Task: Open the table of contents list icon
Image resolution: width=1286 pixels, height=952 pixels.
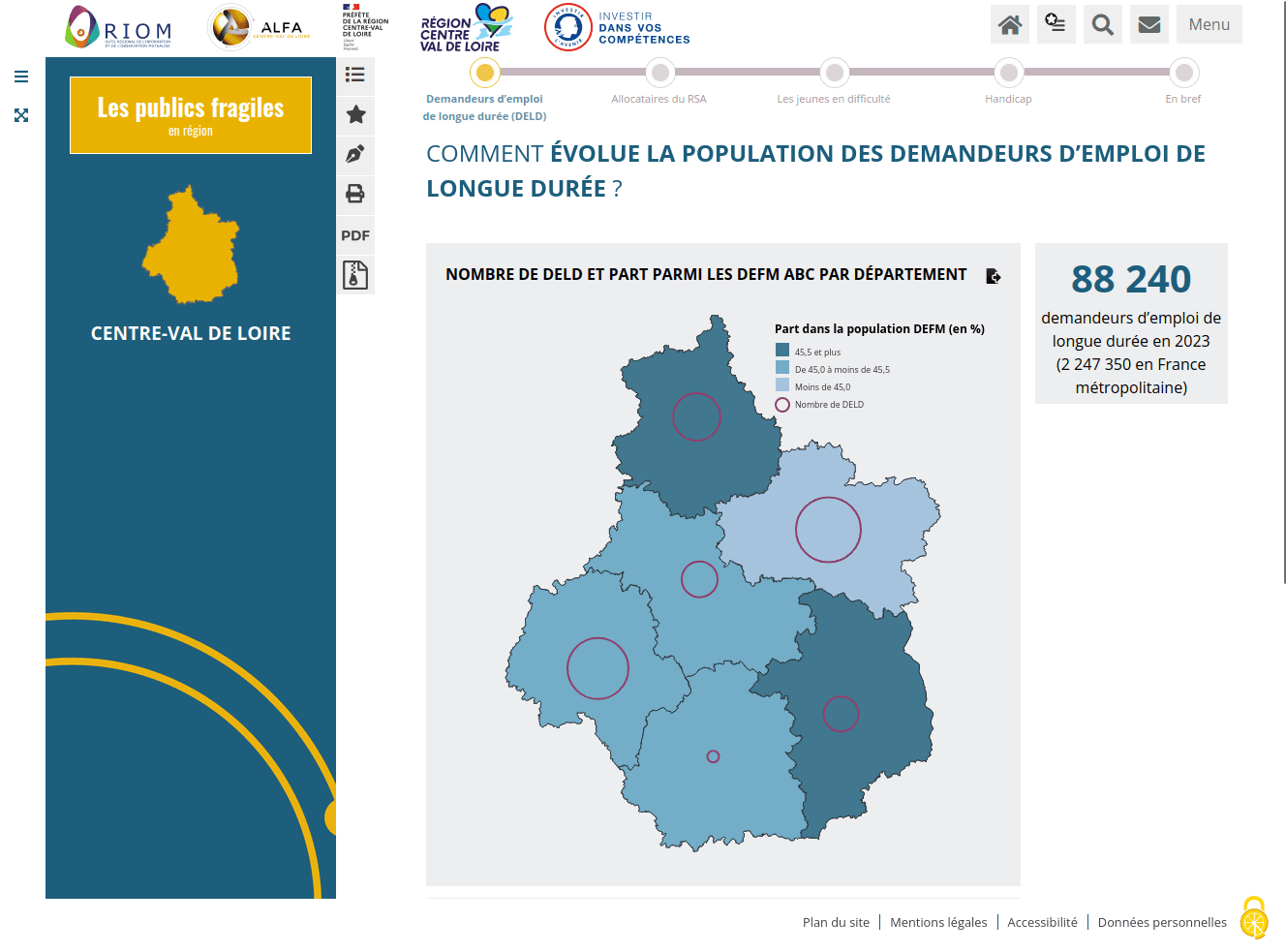Action: click(355, 75)
